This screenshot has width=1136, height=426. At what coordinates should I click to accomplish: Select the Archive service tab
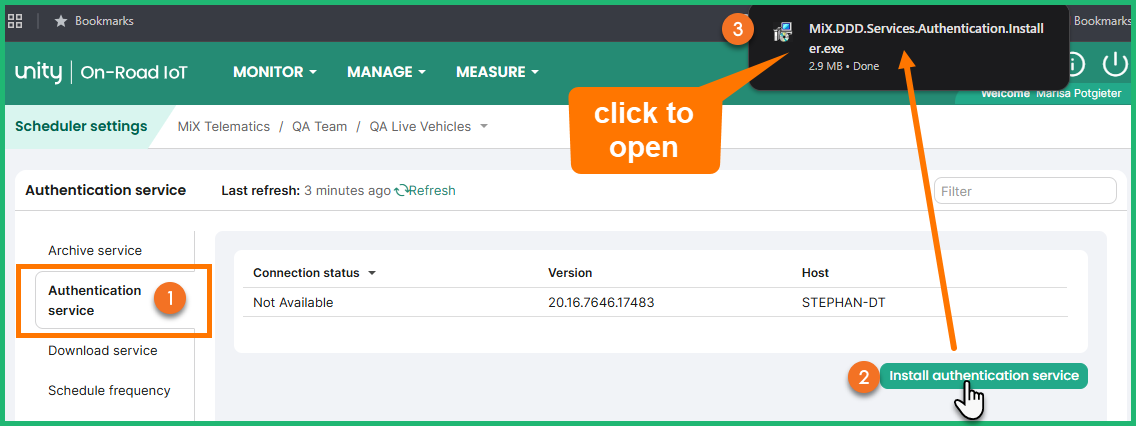pyautogui.click(x=95, y=251)
